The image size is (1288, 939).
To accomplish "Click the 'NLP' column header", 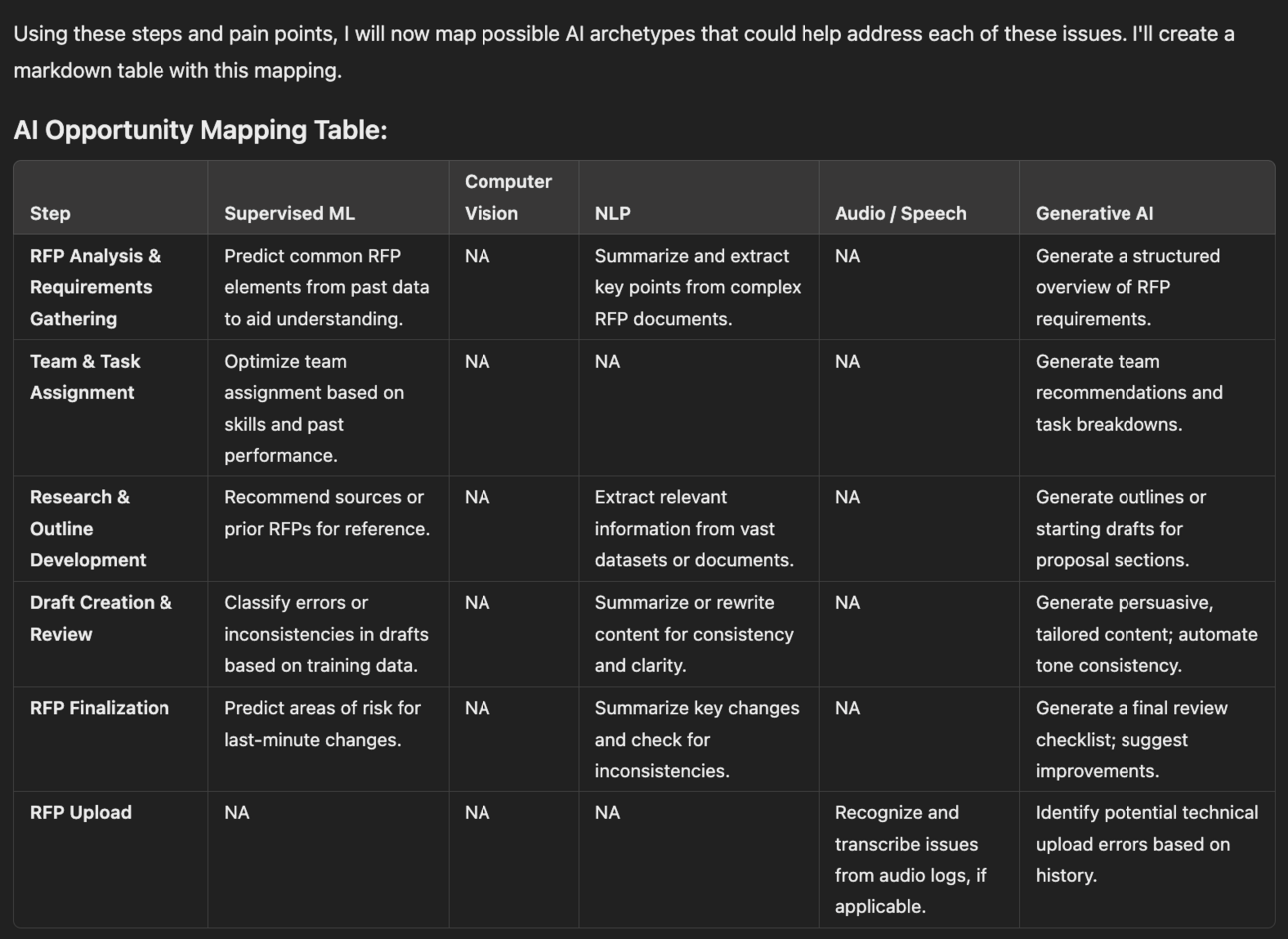I will pos(612,213).
